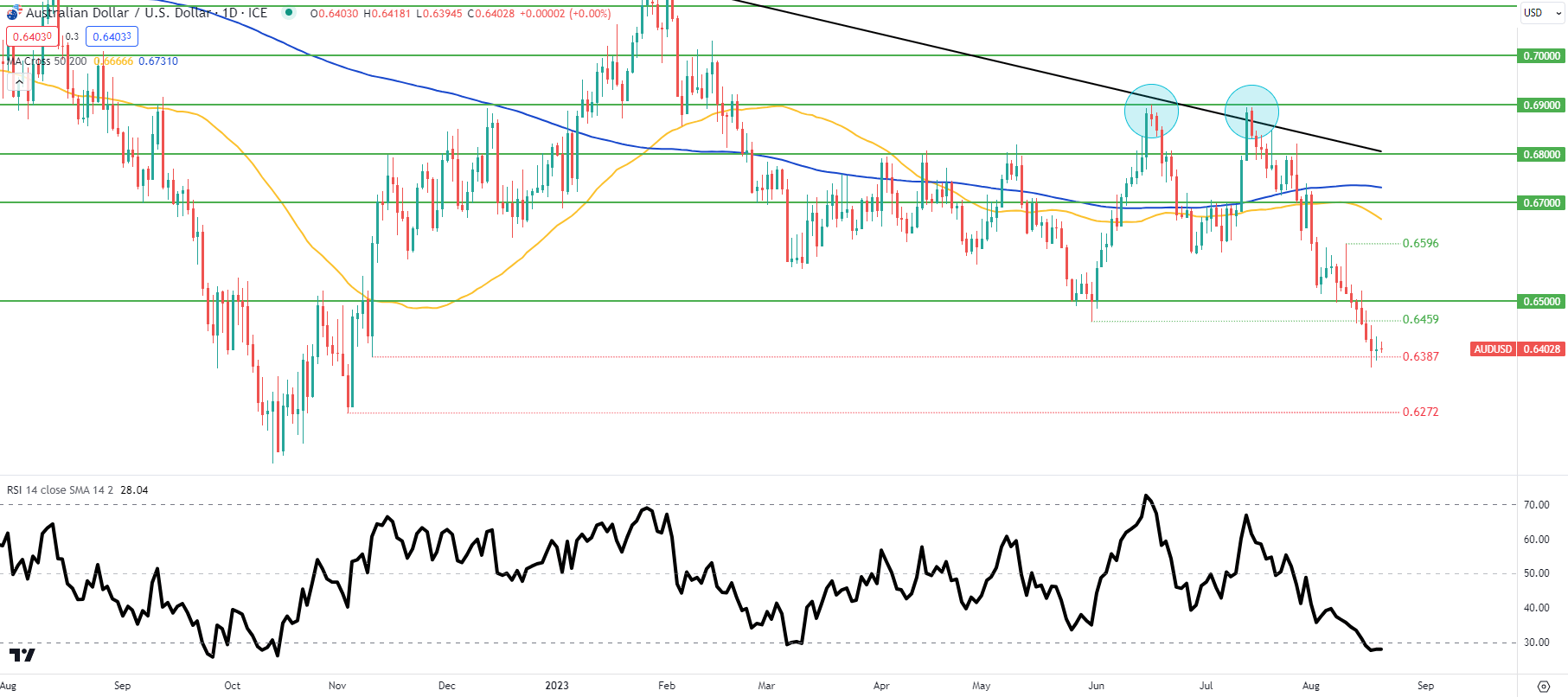Click the 0.6387 red support level text
This screenshot has height=697, width=1568.
tap(1420, 357)
